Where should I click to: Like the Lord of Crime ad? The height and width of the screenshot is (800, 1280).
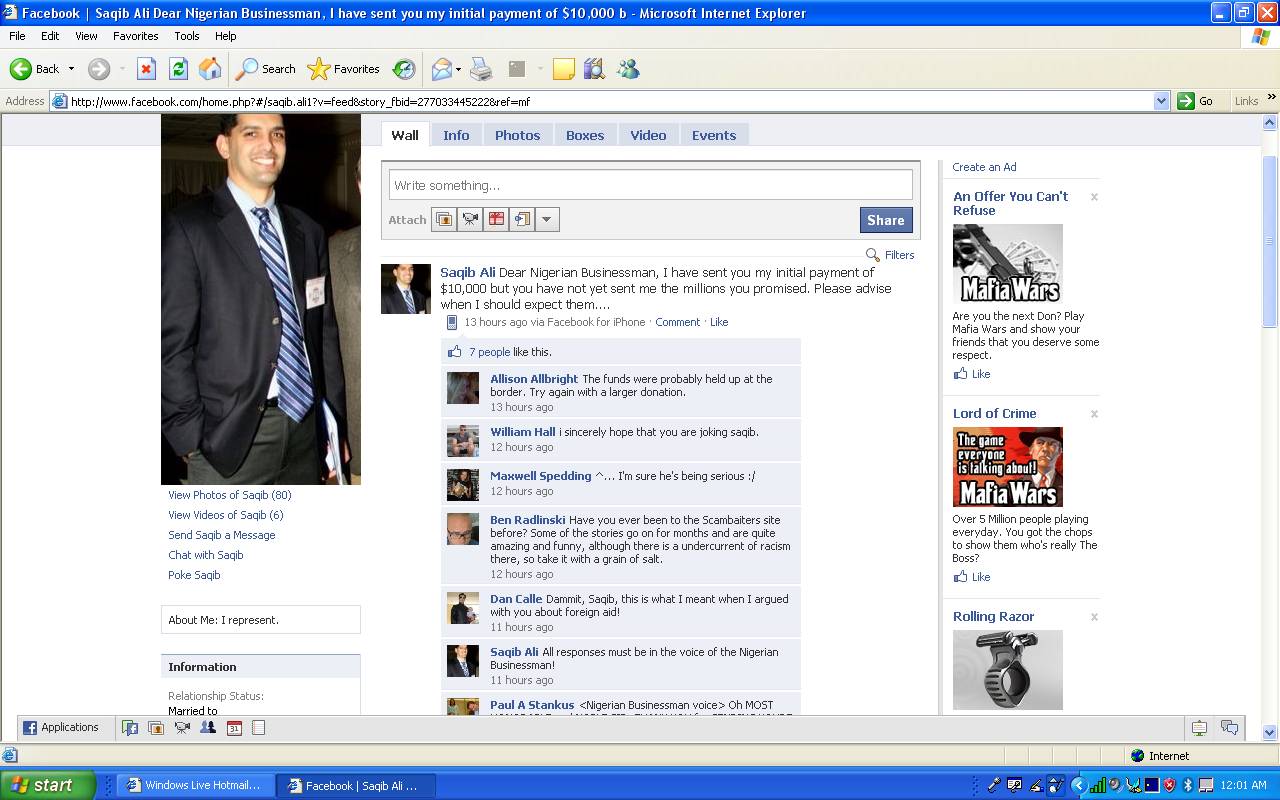[972, 577]
